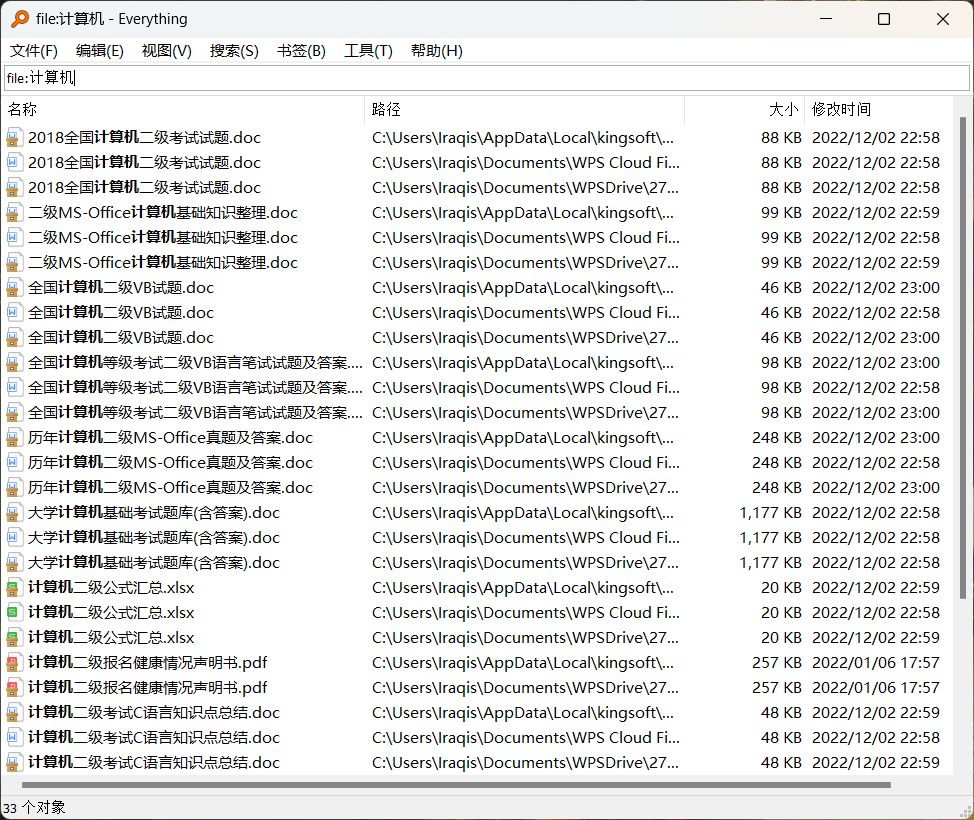
Task: Click 248 KB size in WPSDrive row
Action: (x=776, y=488)
